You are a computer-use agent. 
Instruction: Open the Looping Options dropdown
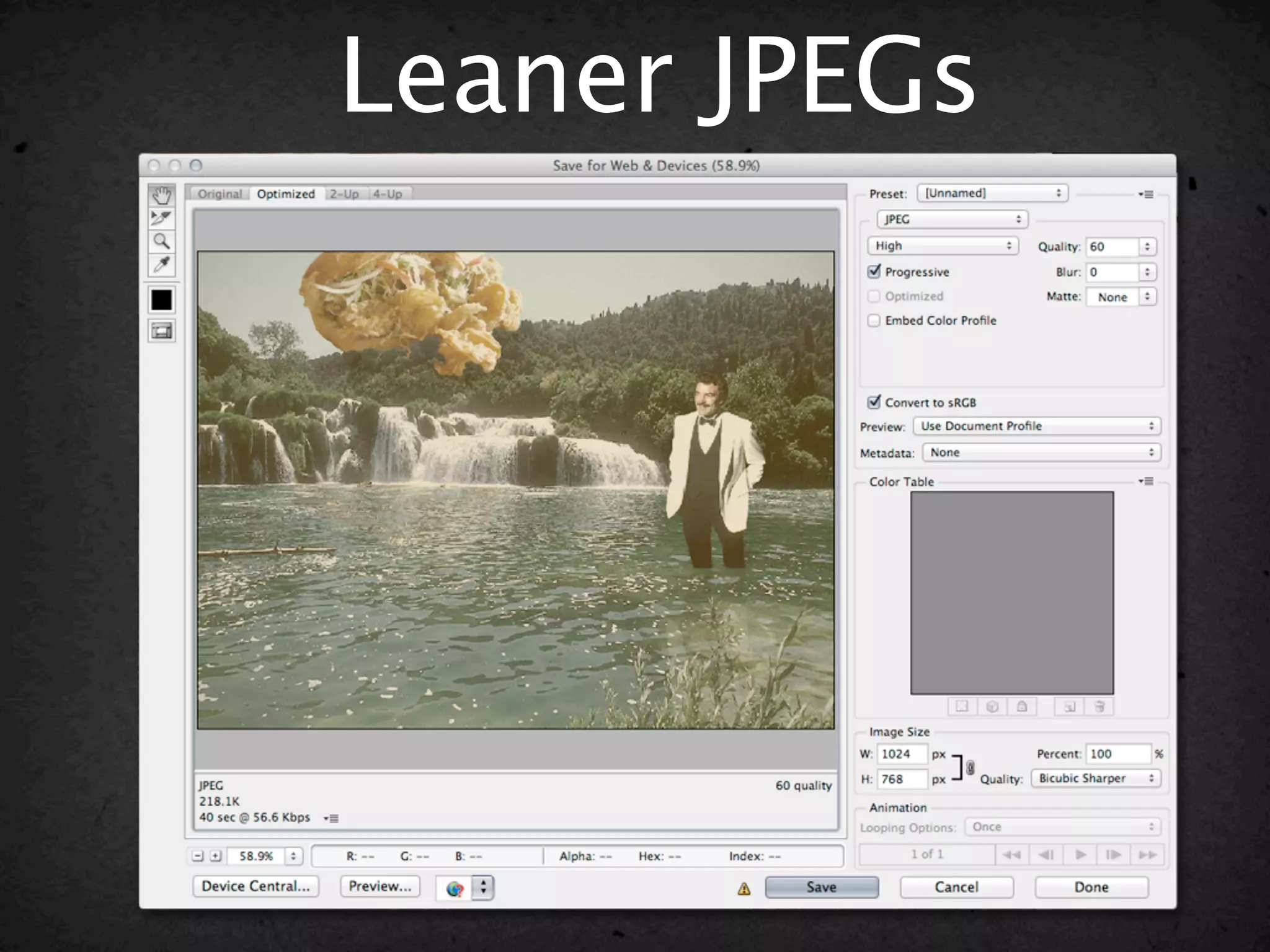pos(1063,827)
